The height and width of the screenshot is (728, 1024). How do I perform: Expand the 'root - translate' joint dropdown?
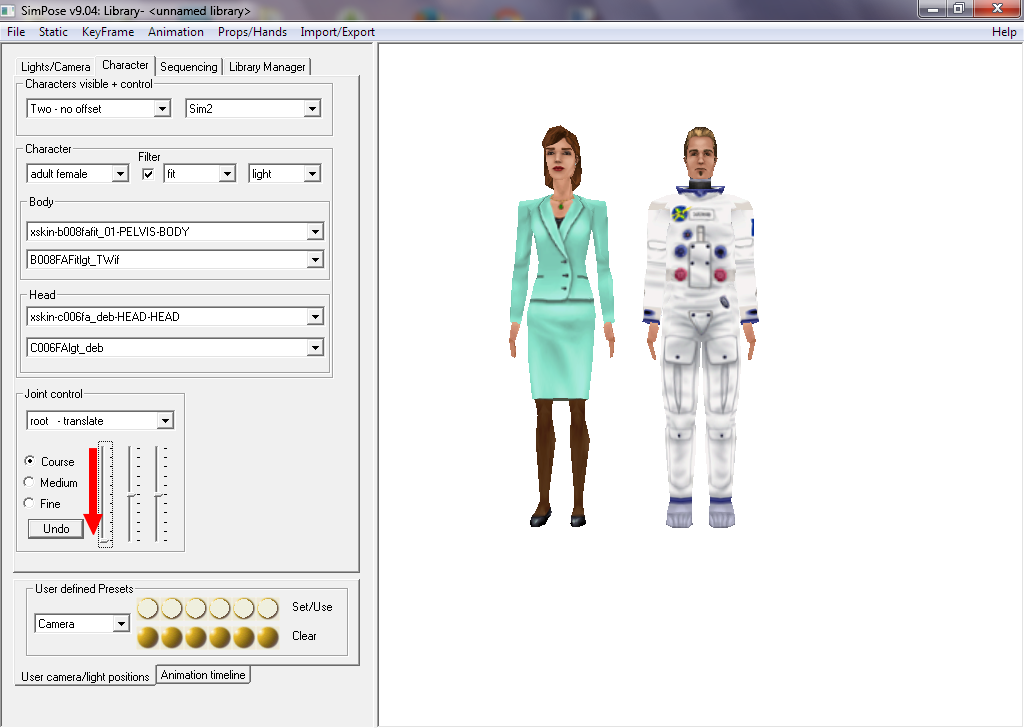point(165,421)
